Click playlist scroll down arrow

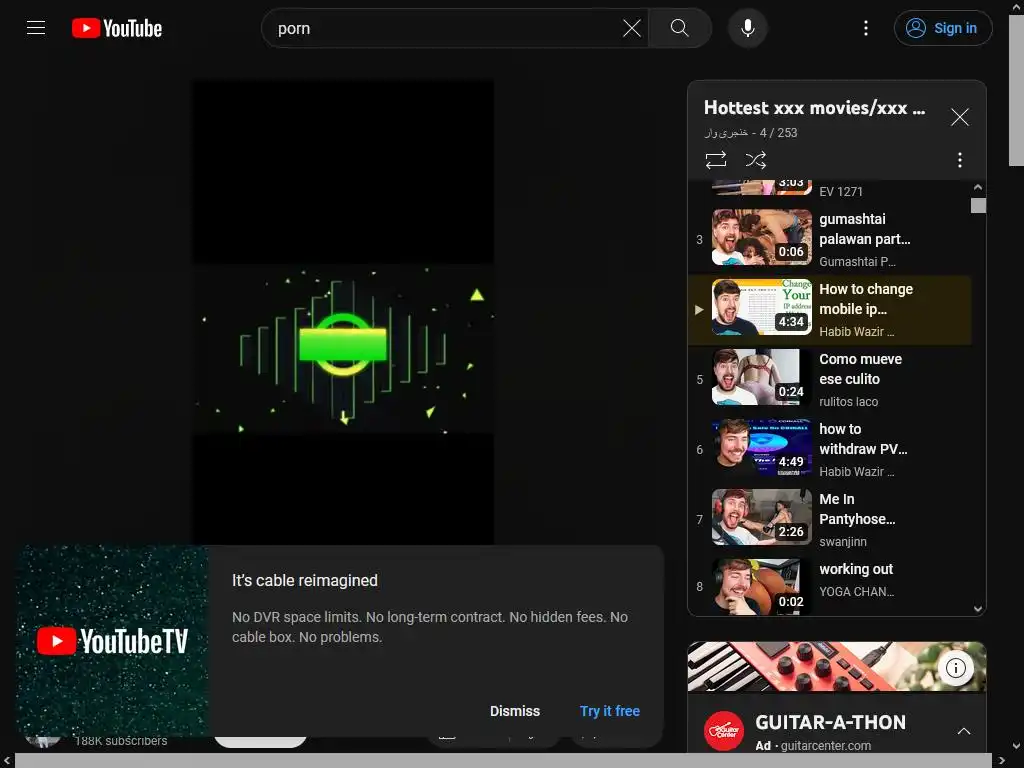point(978,609)
